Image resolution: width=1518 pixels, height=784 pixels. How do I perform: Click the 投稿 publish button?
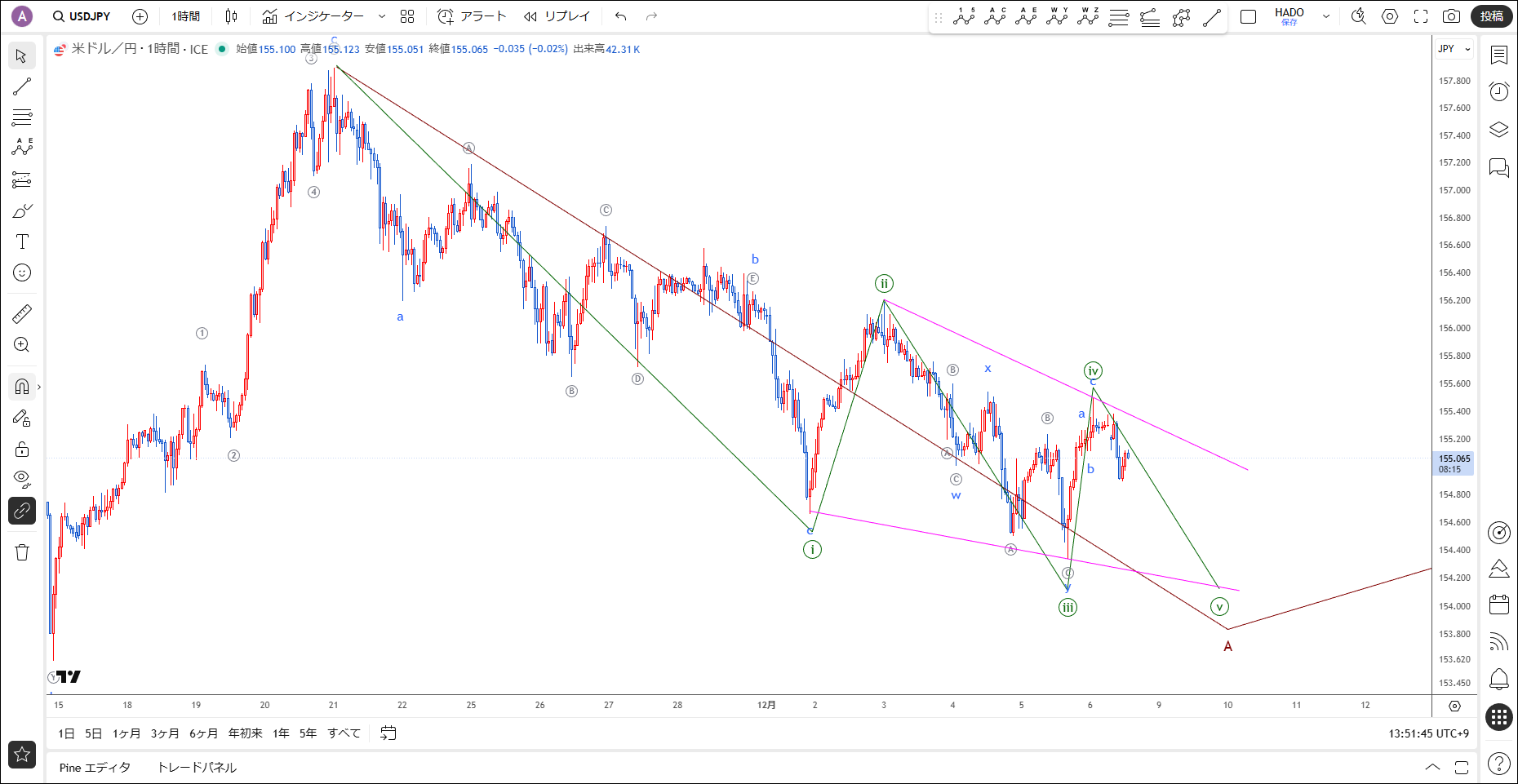[1492, 16]
